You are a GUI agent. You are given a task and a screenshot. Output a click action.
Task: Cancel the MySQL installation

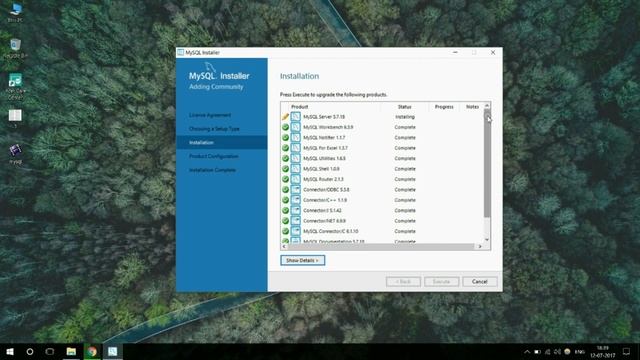point(480,282)
